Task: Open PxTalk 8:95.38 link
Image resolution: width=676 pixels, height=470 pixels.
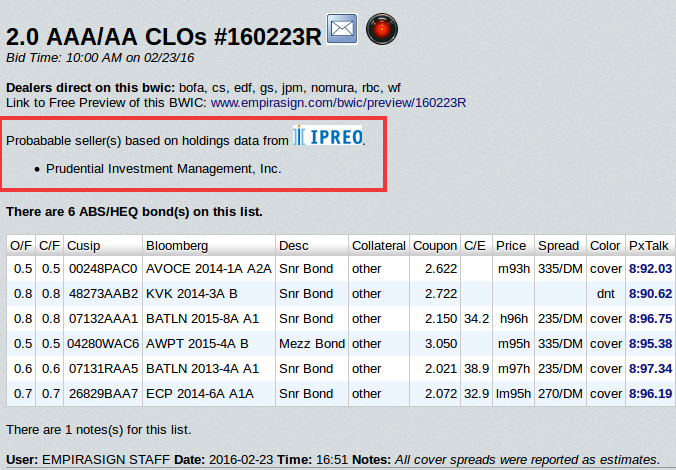Action: pyautogui.click(x=650, y=344)
